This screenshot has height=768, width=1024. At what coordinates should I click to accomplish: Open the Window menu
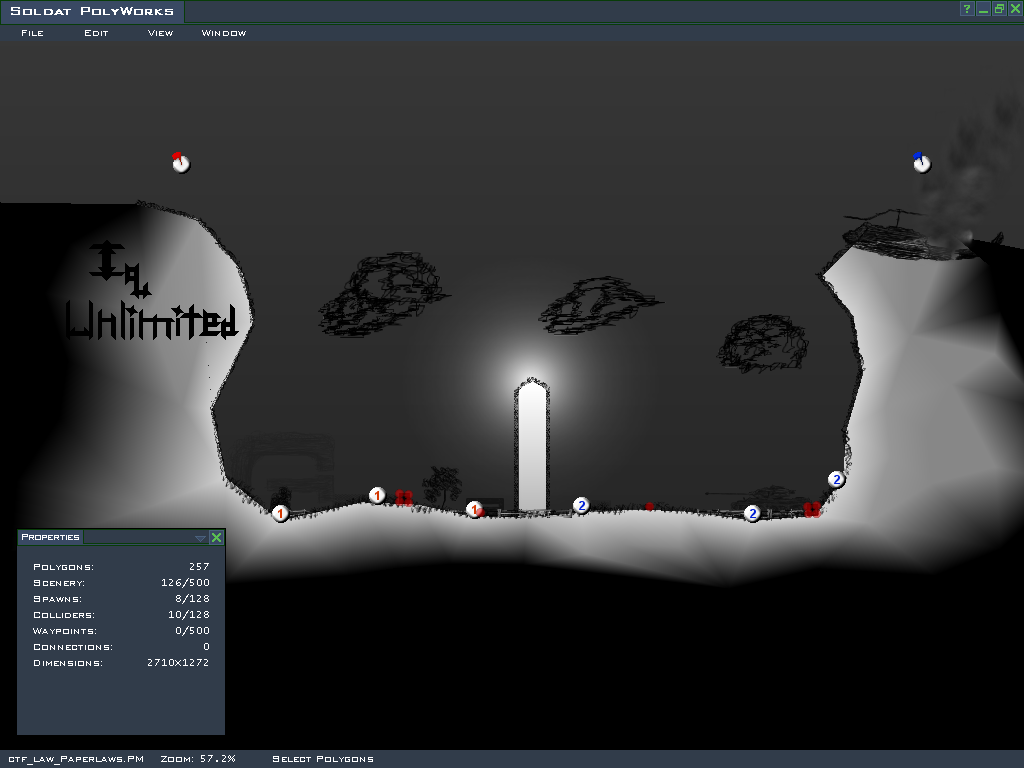[x=224, y=33]
